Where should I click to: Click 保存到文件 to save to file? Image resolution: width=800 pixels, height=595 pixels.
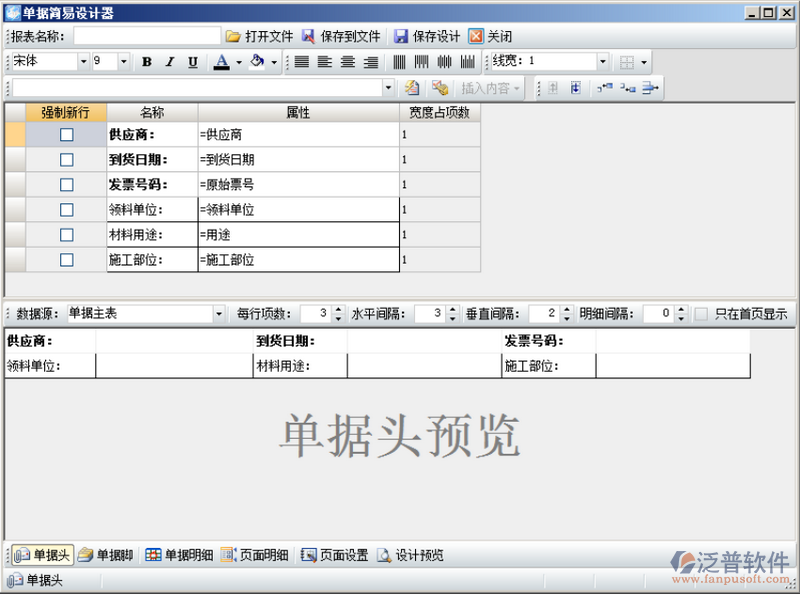click(x=341, y=36)
